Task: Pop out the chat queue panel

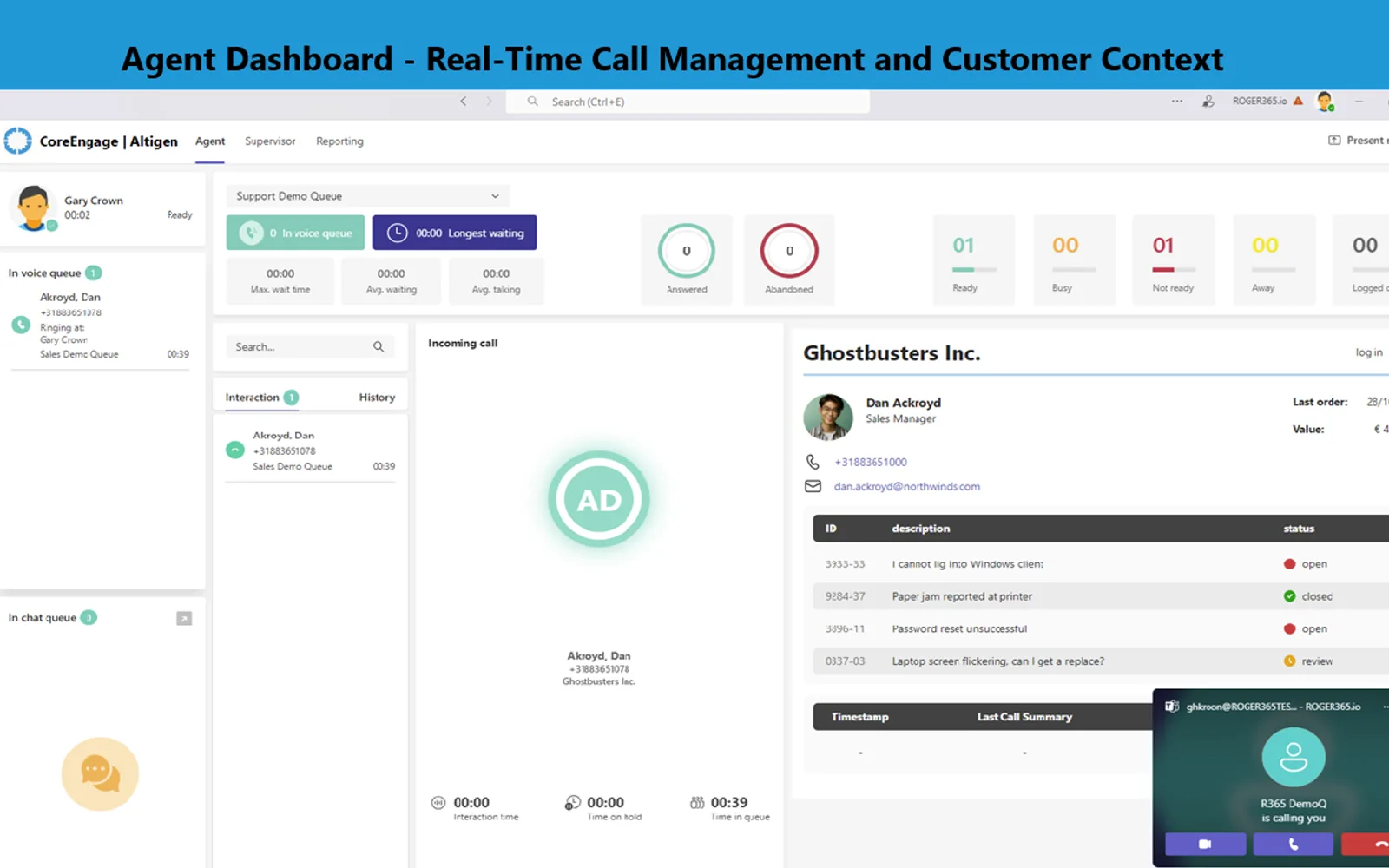Action: click(x=184, y=618)
